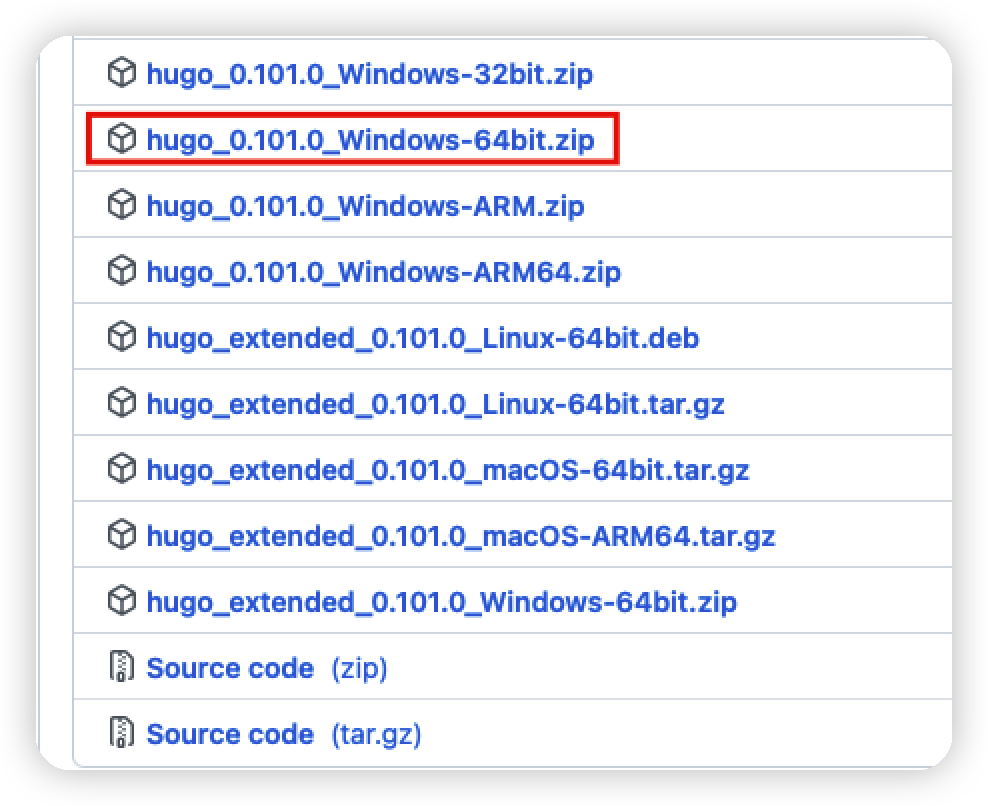Download hugo_extended_0.101.0_Linux-64bit.deb package

click(x=422, y=338)
